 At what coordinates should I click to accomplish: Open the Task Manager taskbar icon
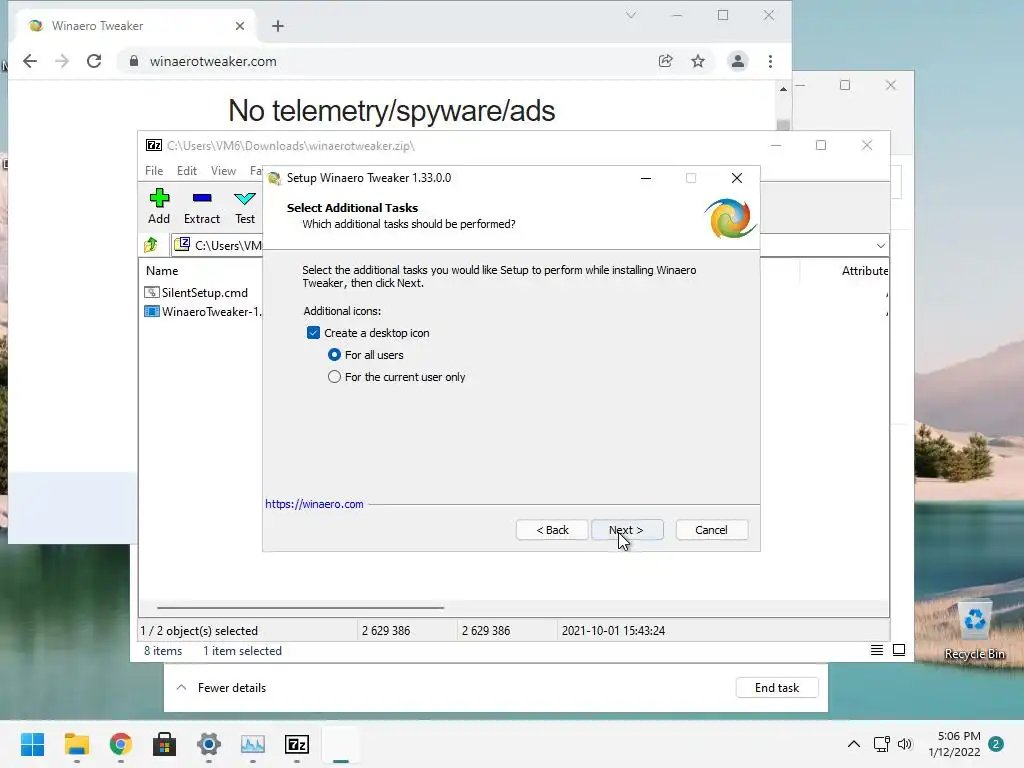coord(253,744)
